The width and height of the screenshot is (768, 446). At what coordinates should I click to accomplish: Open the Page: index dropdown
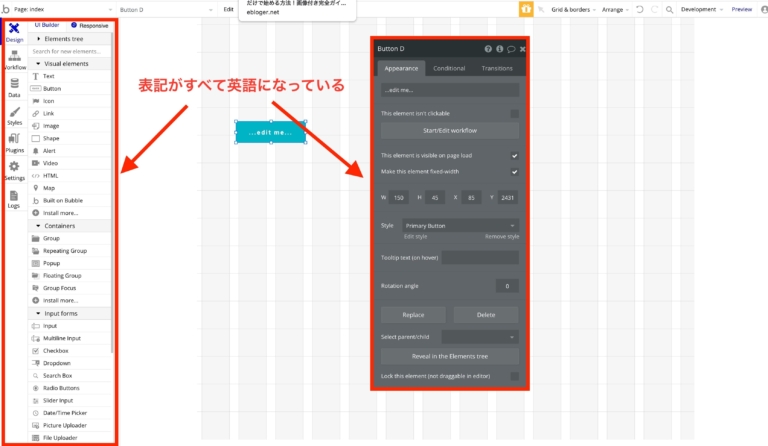click(63, 9)
